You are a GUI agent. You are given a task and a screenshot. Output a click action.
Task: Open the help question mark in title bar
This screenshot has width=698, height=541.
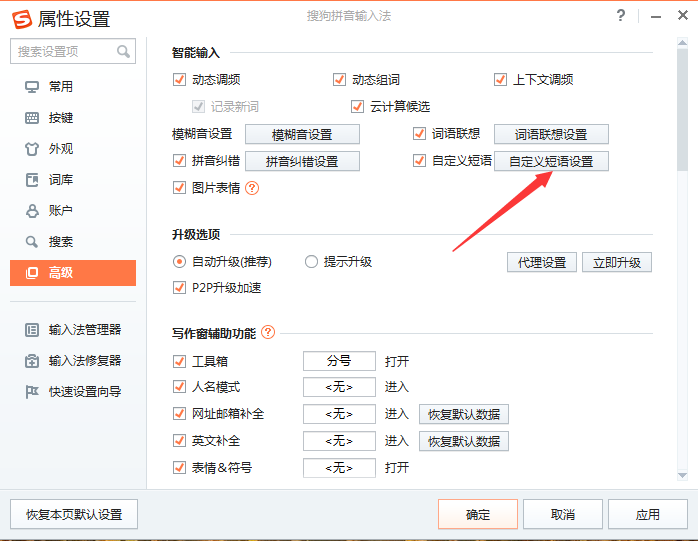621,16
